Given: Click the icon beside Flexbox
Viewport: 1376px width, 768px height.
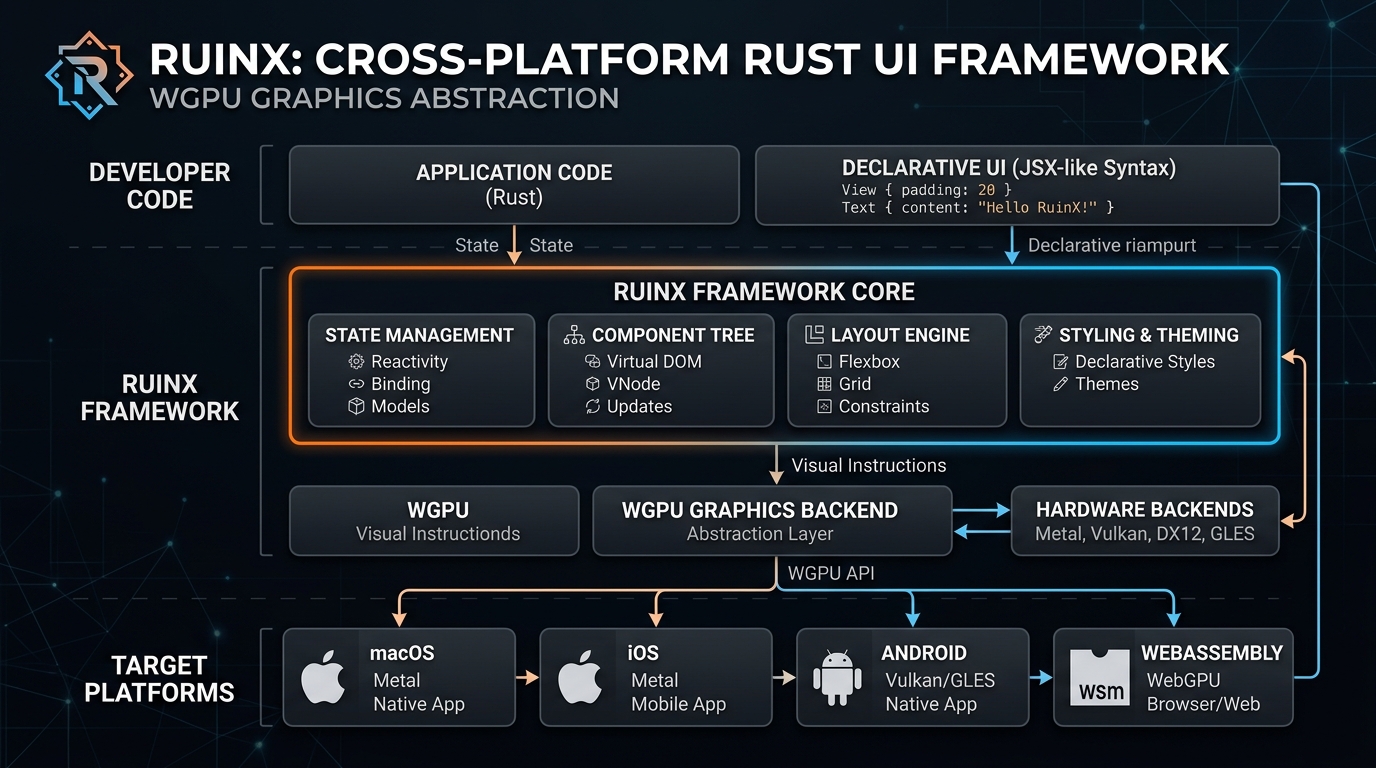Looking at the screenshot, I should [x=824, y=362].
